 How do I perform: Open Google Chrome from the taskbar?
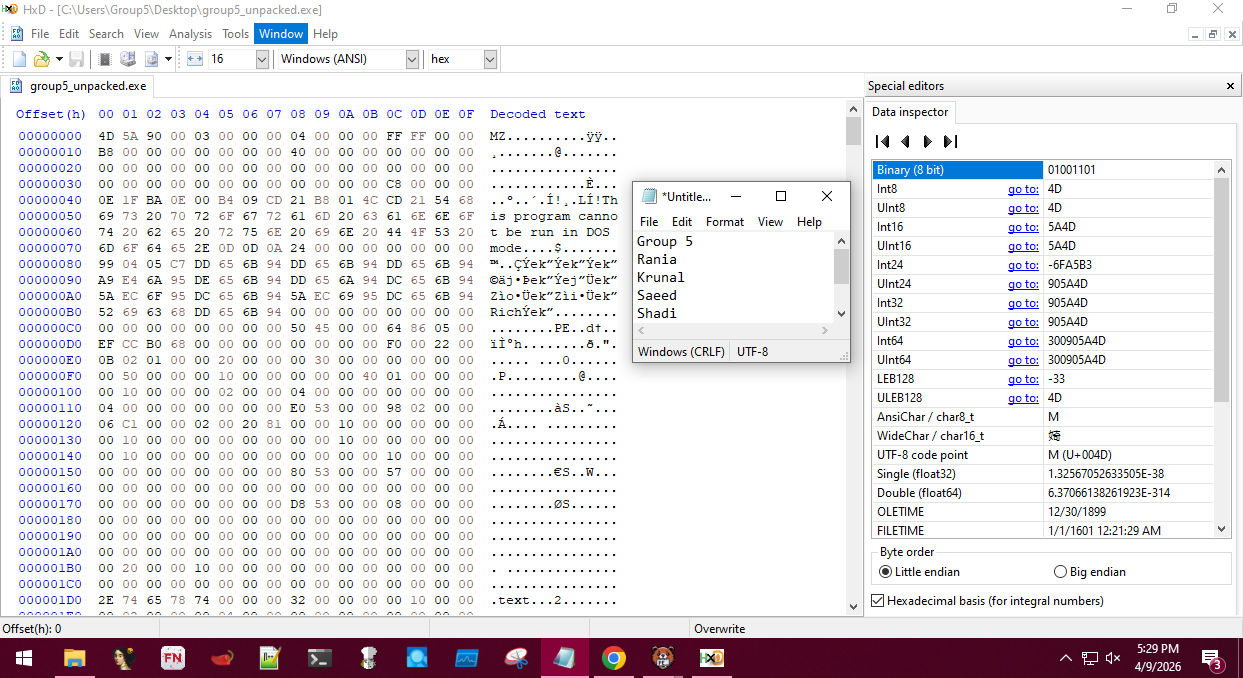pyautogui.click(x=613, y=658)
